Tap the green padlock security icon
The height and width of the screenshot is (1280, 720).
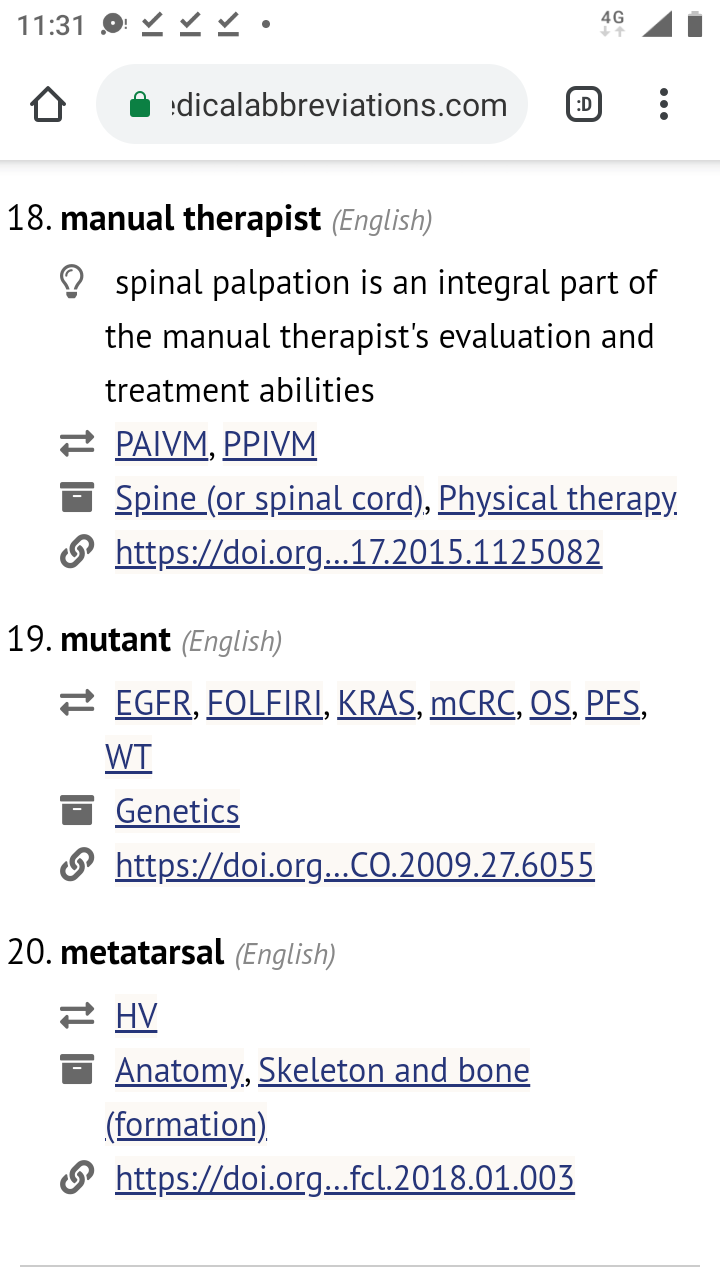click(x=140, y=105)
